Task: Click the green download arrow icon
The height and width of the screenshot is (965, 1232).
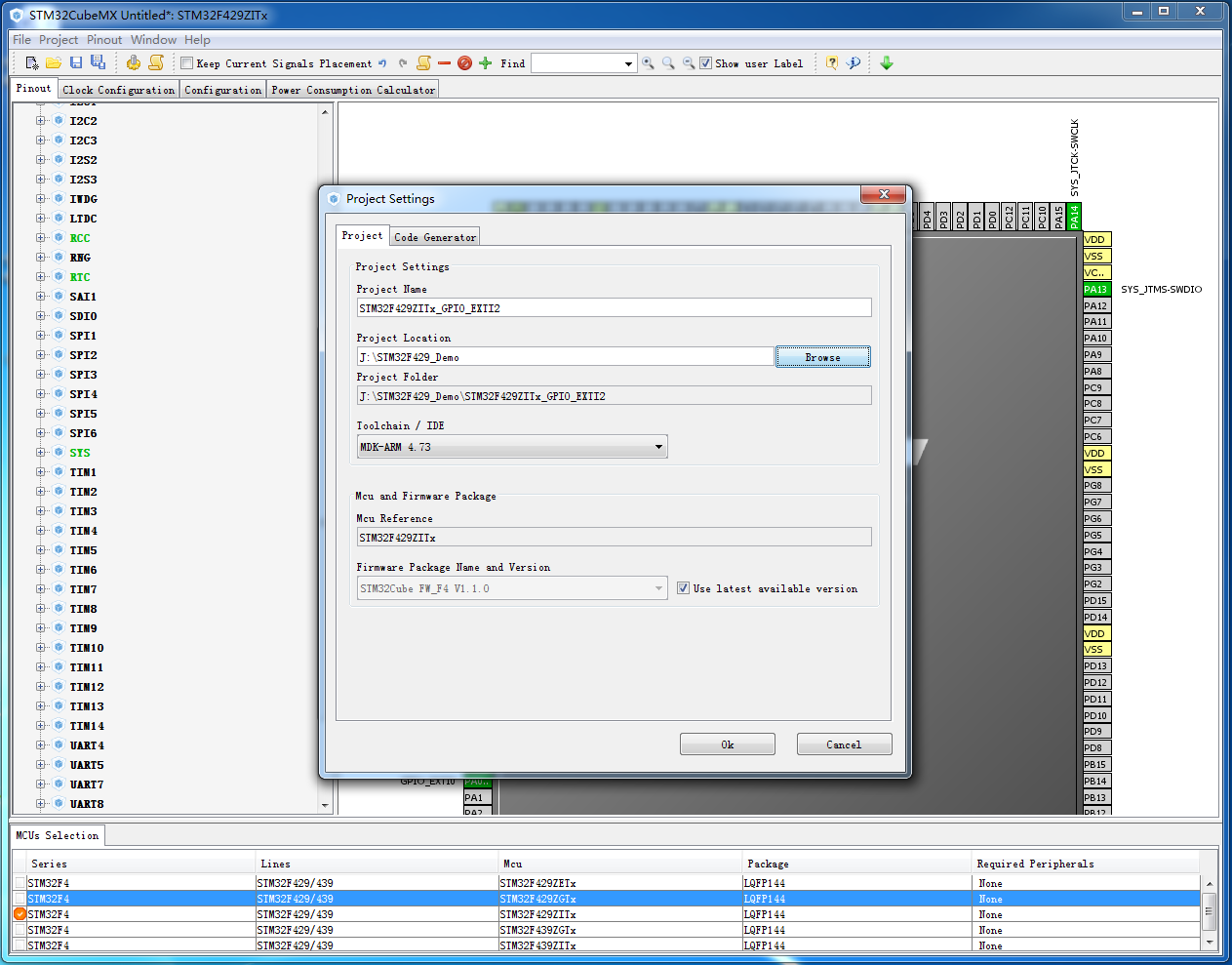Action: tap(887, 62)
